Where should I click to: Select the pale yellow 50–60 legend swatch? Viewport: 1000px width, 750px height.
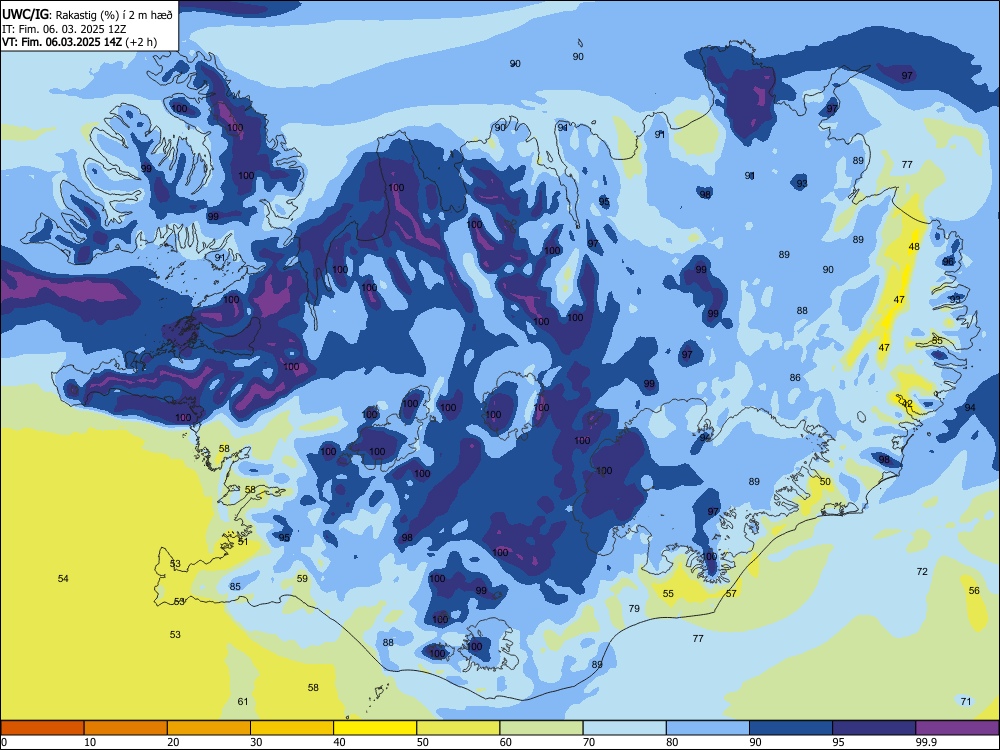[x=458, y=728]
